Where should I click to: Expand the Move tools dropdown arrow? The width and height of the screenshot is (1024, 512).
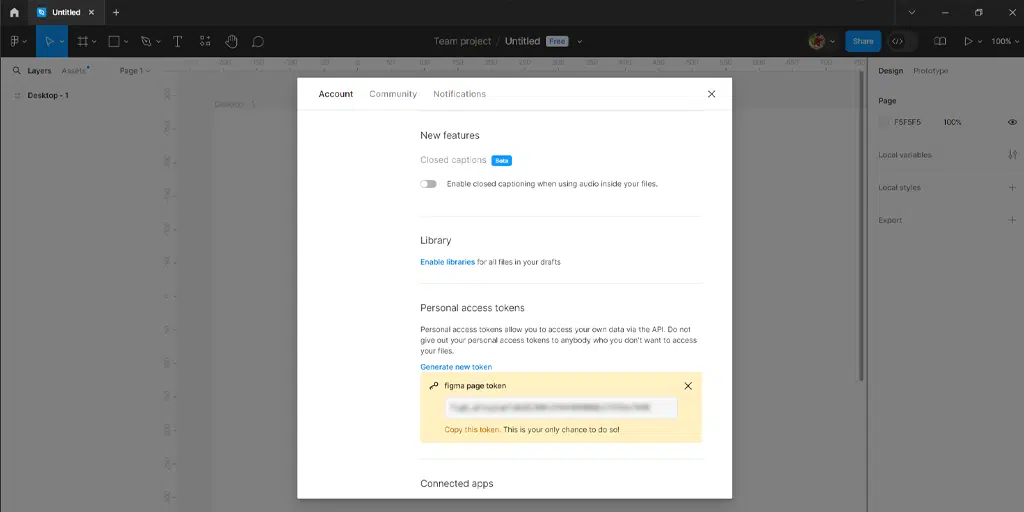pyautogui.click(x=62, y=41)
